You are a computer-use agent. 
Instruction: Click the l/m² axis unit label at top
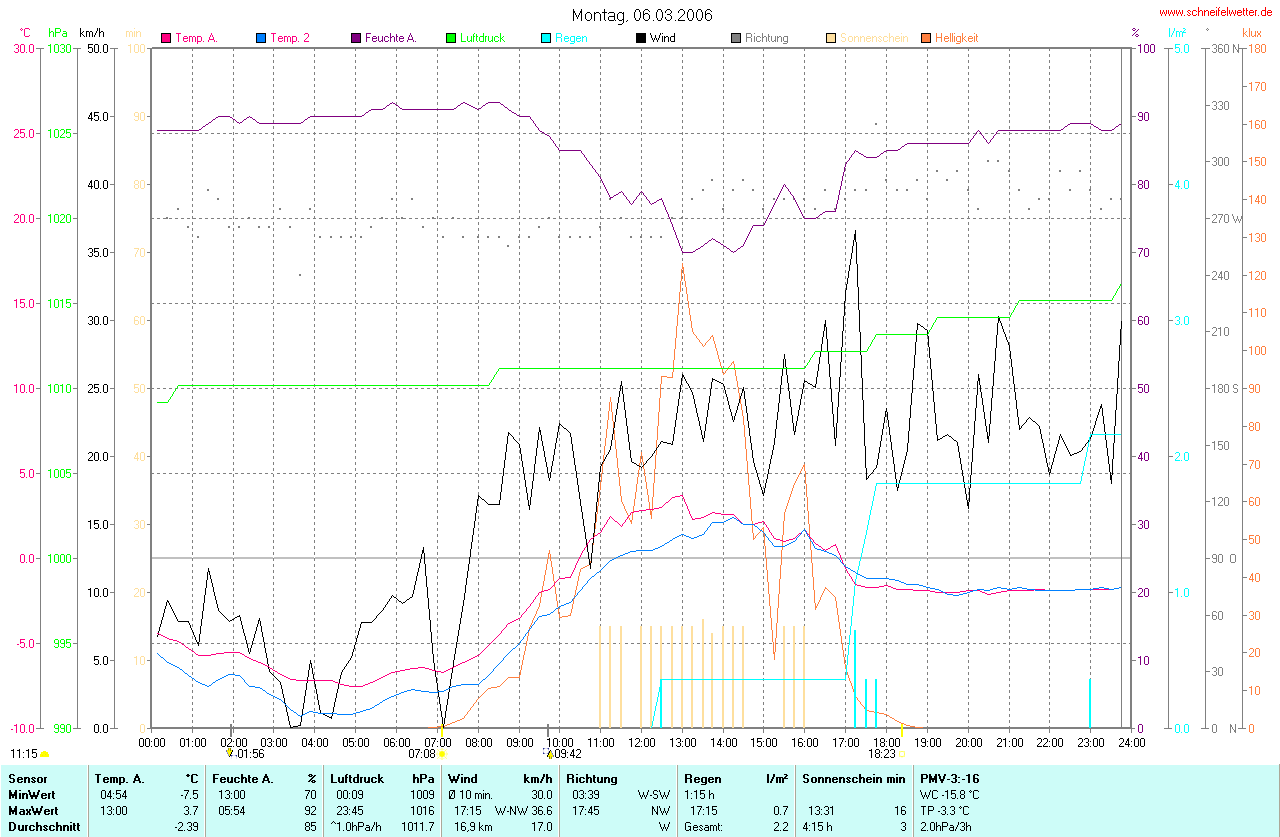coord(1179,33)
